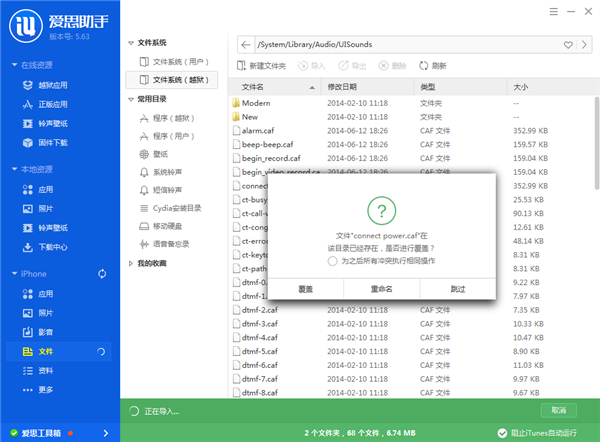Image resolution: width=600 pixels, height=442 pixels.
Task: Click 覆盖 to overwrite the file
Action: click(x=305, y=289)
